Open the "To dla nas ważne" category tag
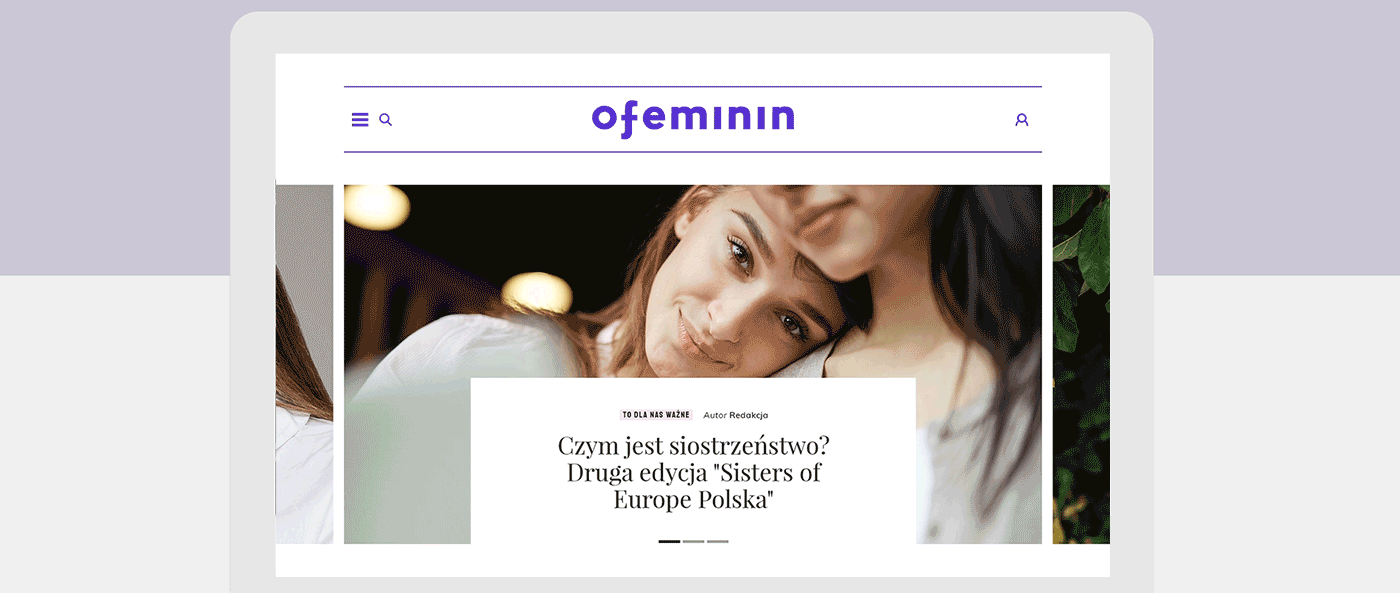The height and width of the screenshot is (593, 1400). click(x=656, y=415)
